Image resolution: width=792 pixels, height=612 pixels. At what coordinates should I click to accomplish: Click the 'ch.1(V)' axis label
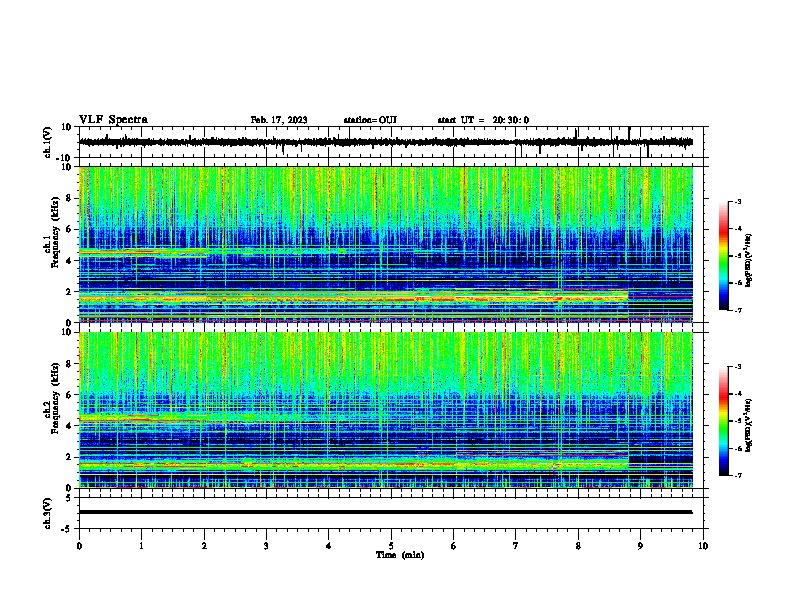[48, 142]
